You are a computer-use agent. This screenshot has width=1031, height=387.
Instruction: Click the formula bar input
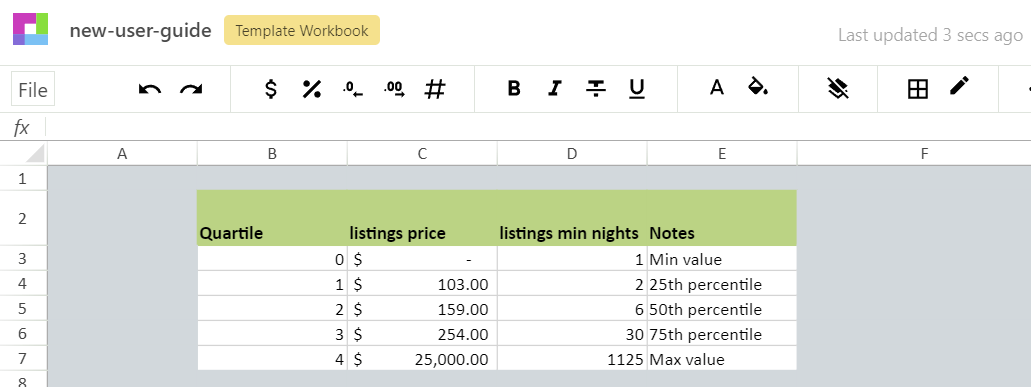(x=538, y=127)
